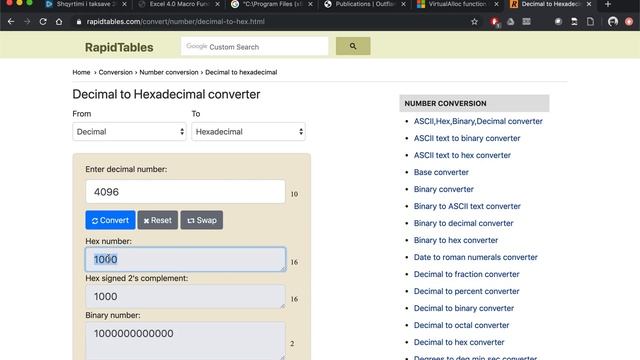Open Number conversion breadcrumb link
The image size is (640, 360).
point(169,72)
